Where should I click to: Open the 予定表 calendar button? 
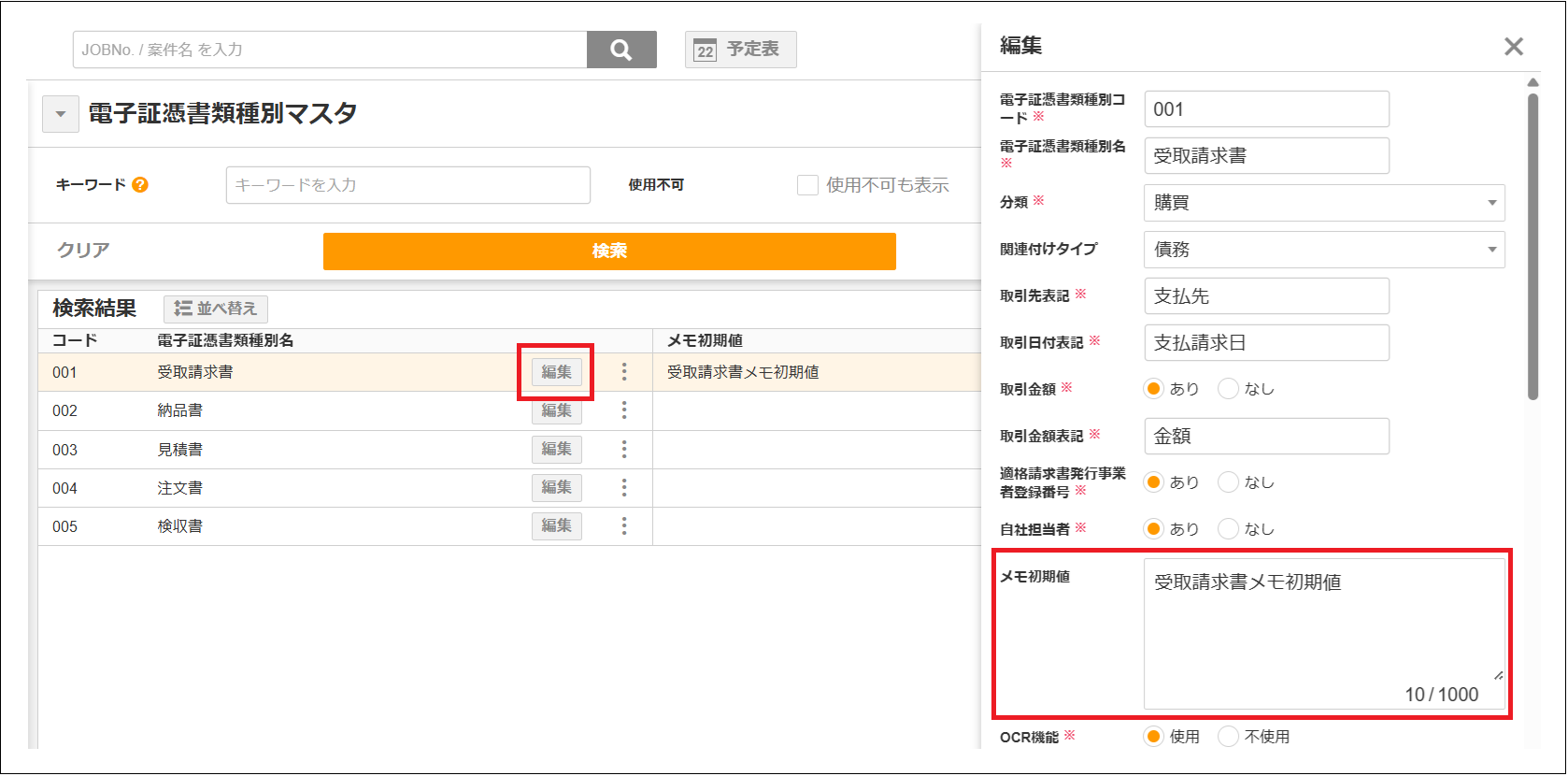pos(740,50)
